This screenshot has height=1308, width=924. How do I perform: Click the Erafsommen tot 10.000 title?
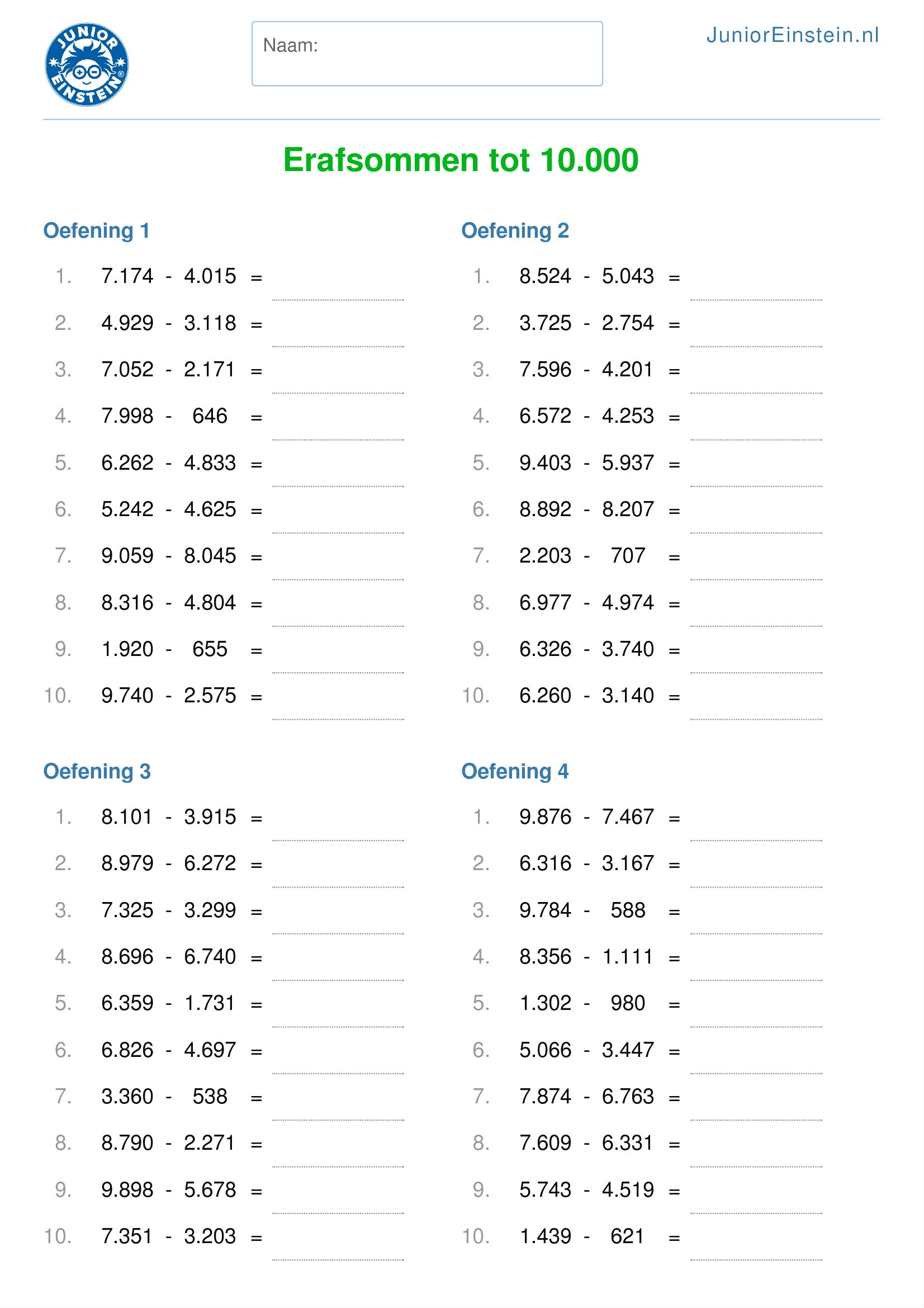pos(461,160)
